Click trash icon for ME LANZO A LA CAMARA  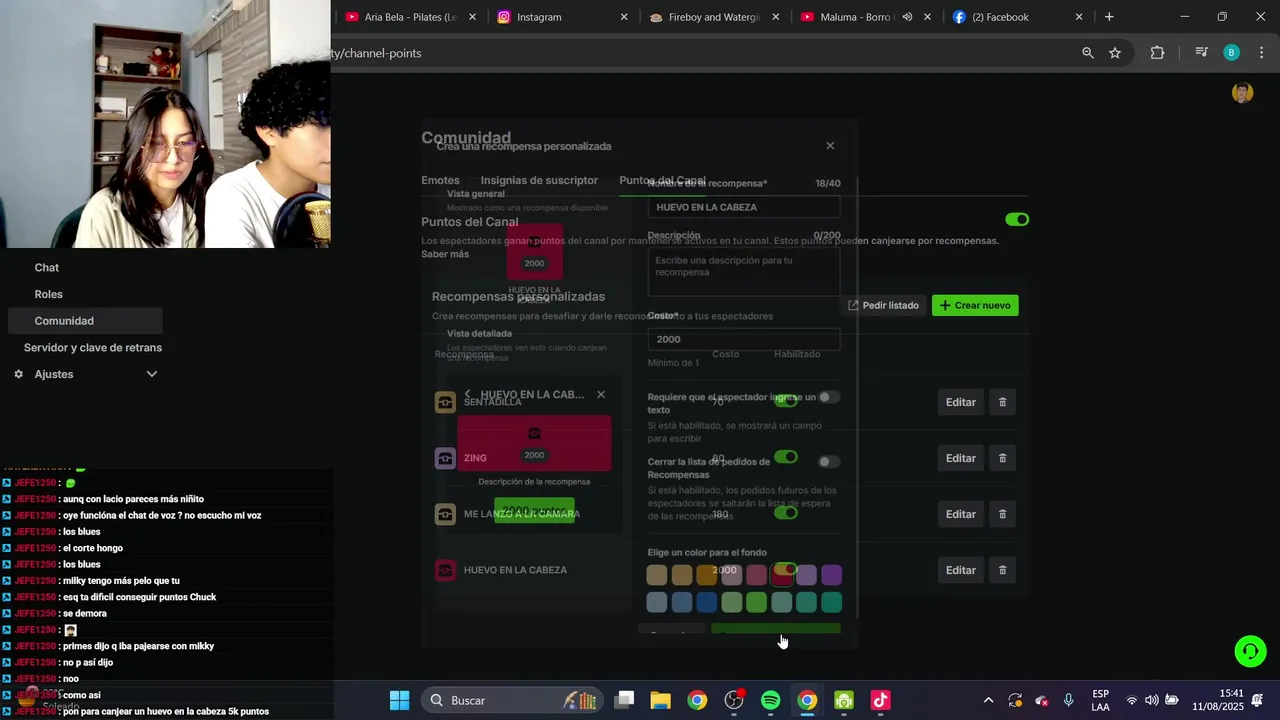[1003, 514]
